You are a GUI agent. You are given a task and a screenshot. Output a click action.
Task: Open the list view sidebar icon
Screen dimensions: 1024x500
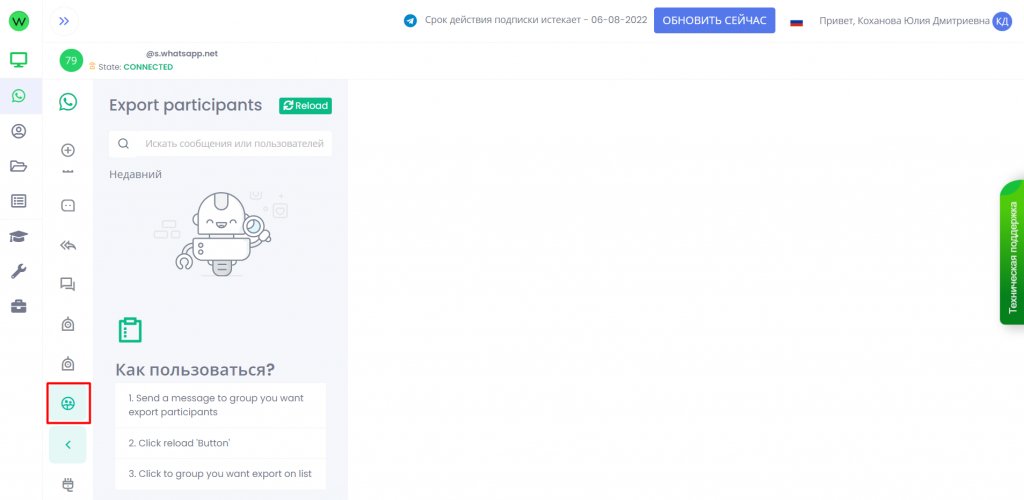coord(19,201)
